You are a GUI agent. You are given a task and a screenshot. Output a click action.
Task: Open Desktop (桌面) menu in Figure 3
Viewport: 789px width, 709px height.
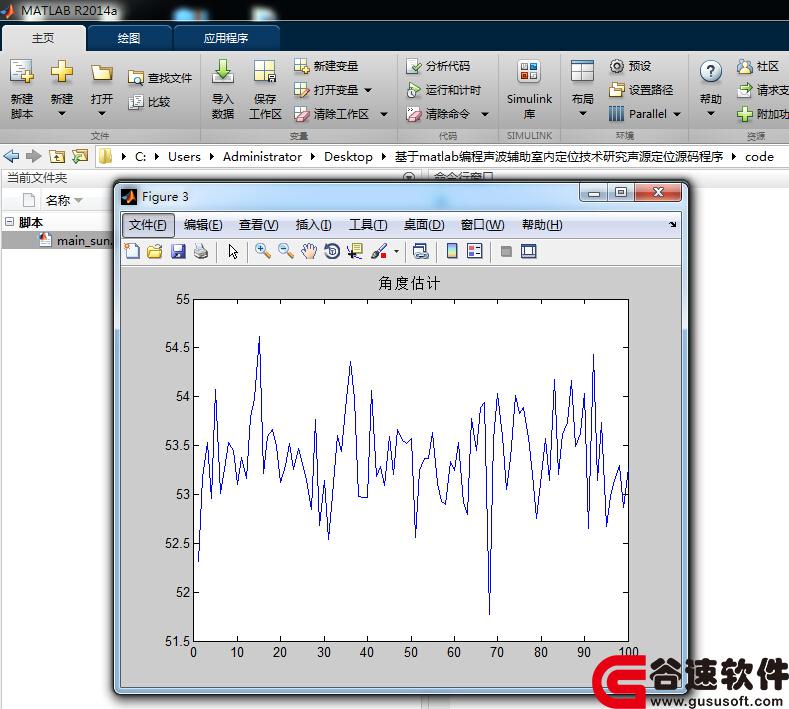(x=424, y=225)
